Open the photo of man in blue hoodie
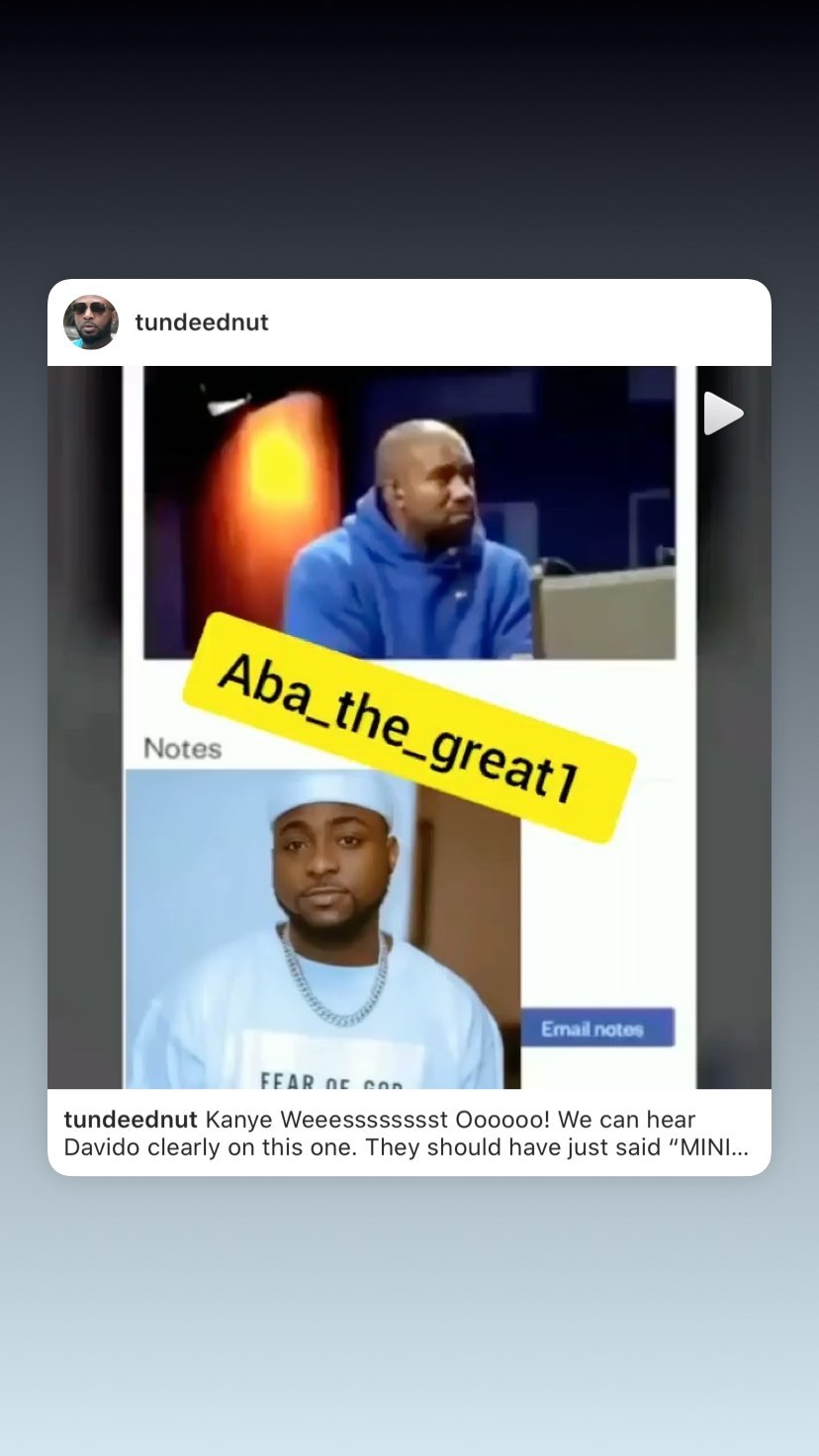This screenshot has height=1456, width=819. tap(409, 512)
